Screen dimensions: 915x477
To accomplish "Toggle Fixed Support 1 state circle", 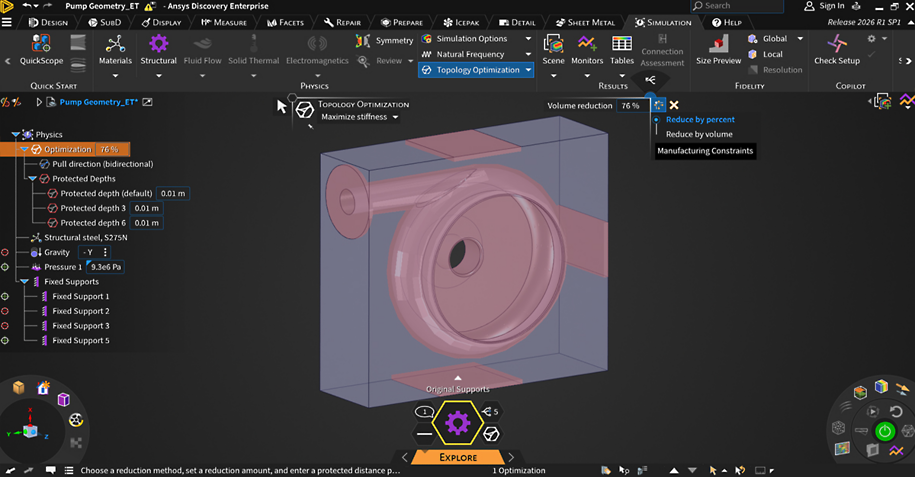I will coord(5,297).
